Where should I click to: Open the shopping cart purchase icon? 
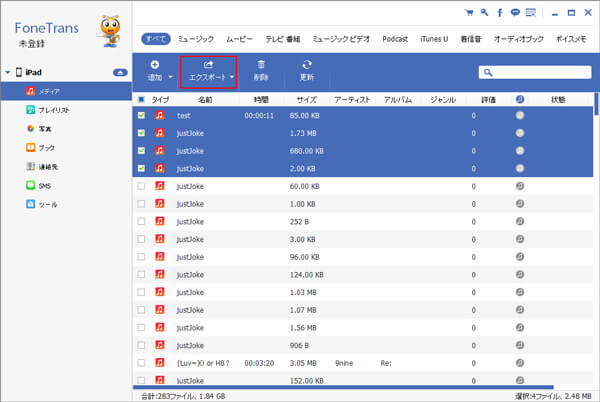(469, 13)
